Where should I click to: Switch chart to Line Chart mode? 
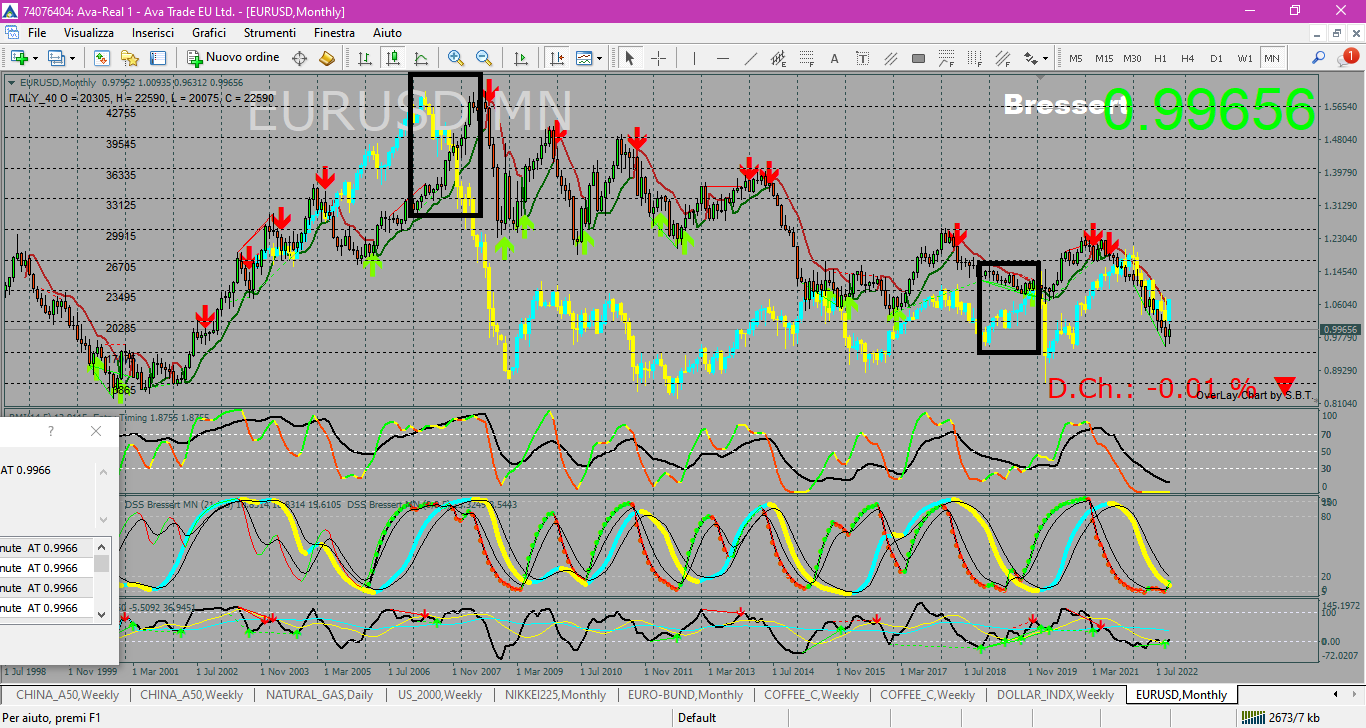point(421,58)
